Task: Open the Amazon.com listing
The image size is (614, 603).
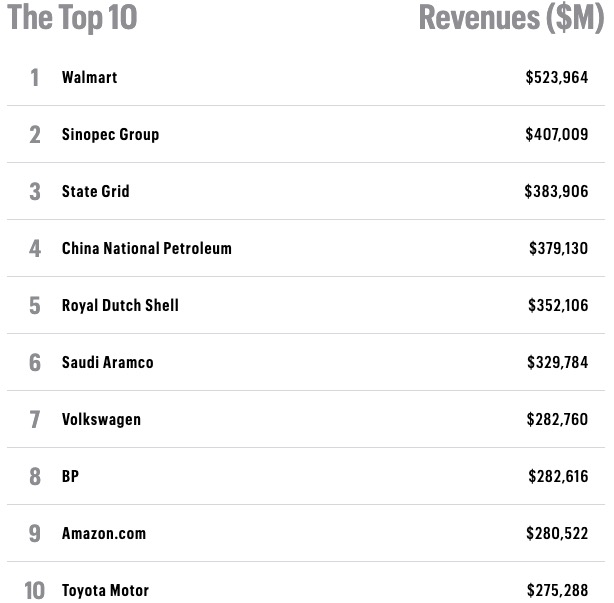Action: [x=103, y=533]
